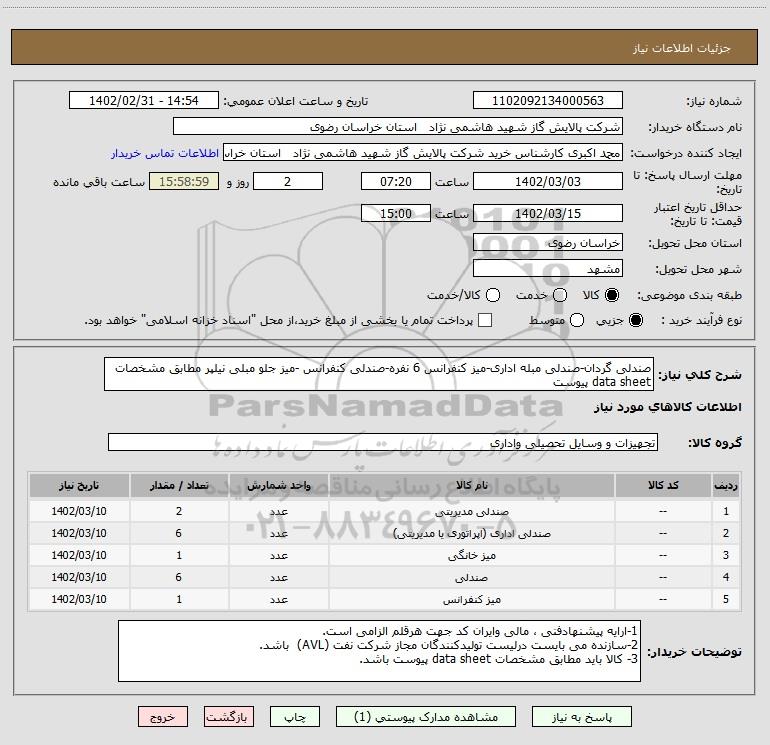
Task: Click the delivery province field 'خراسان رضوی'
Action: [547, 242]
